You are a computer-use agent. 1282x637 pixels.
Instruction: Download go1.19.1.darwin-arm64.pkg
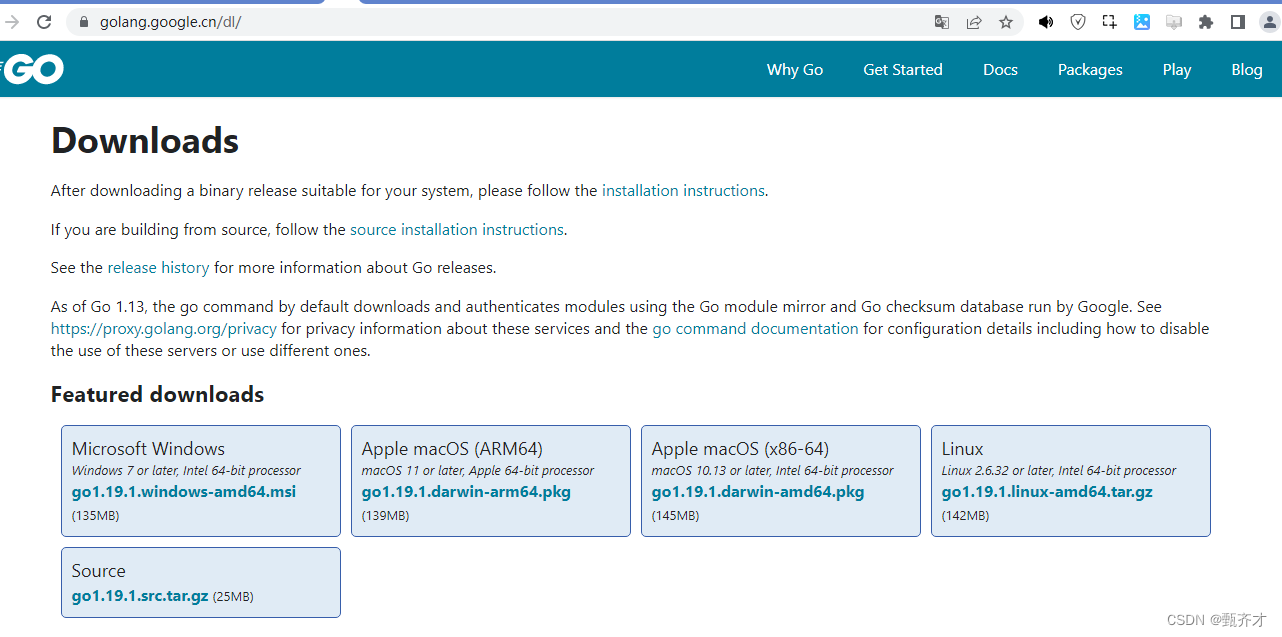[x=466, y=492]
